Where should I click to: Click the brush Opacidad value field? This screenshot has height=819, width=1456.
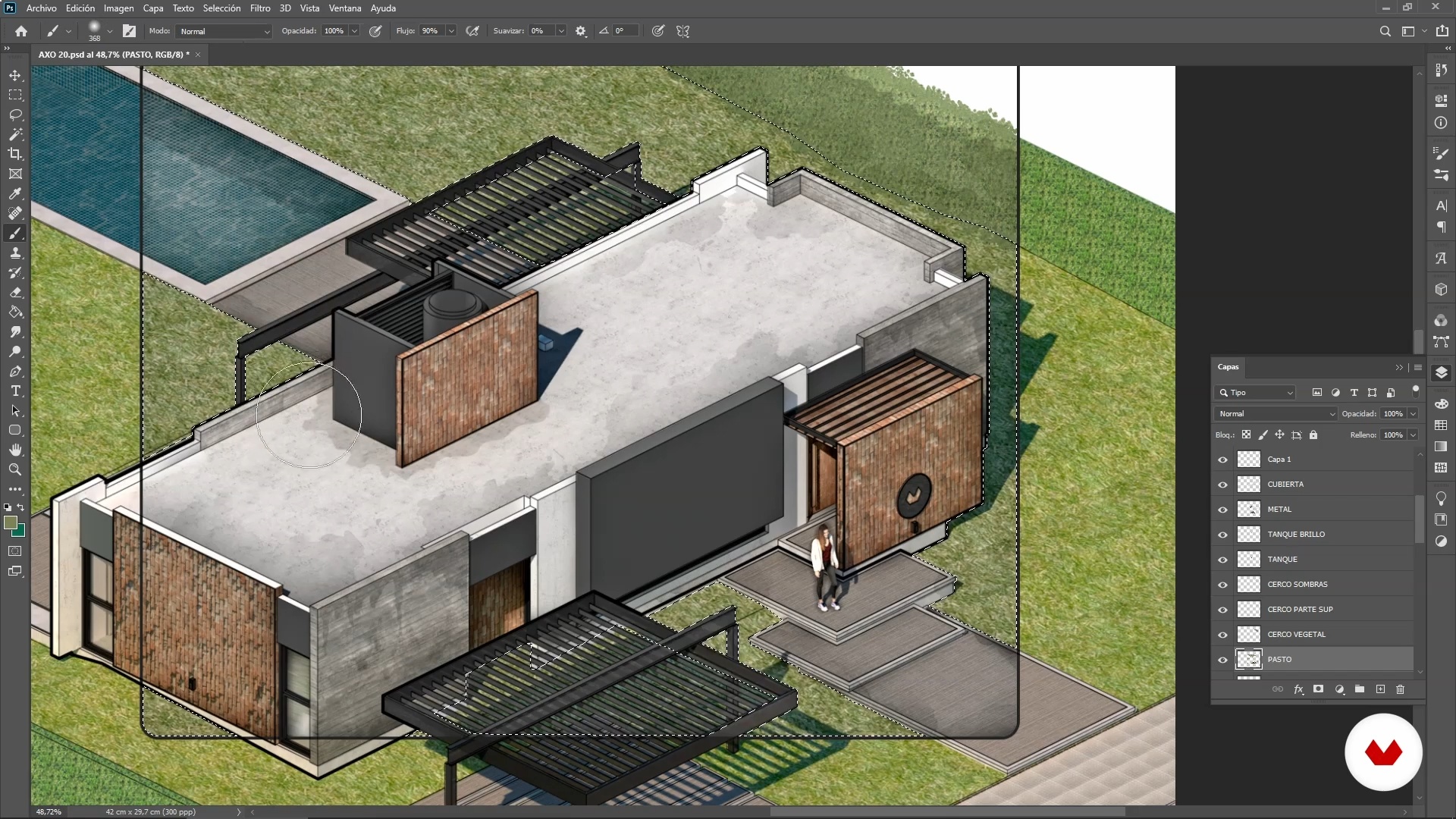(334, 31)
